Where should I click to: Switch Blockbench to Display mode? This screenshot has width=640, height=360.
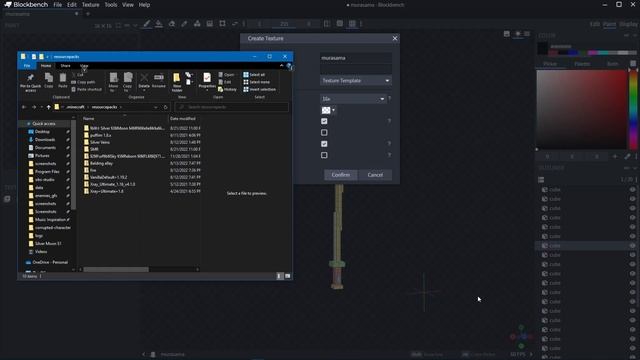pyautogui.click(x=628, y=24)
